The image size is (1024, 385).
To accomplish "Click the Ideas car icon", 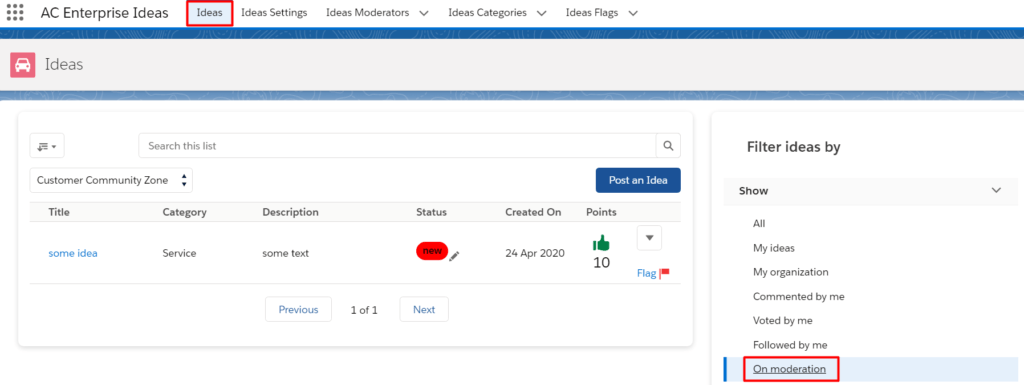I will (23, 65).
